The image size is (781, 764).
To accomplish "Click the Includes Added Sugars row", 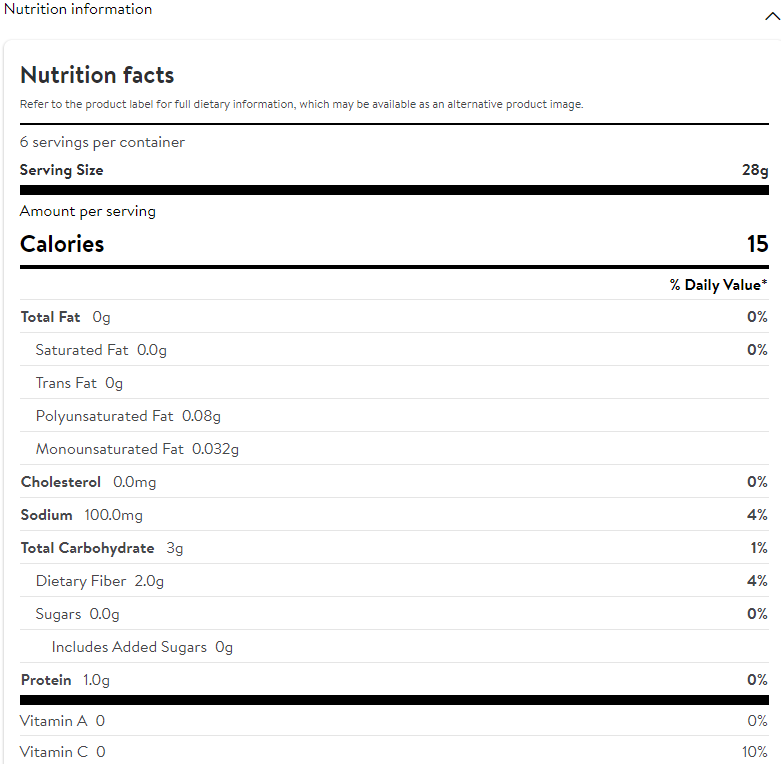I will click(142, 647).
